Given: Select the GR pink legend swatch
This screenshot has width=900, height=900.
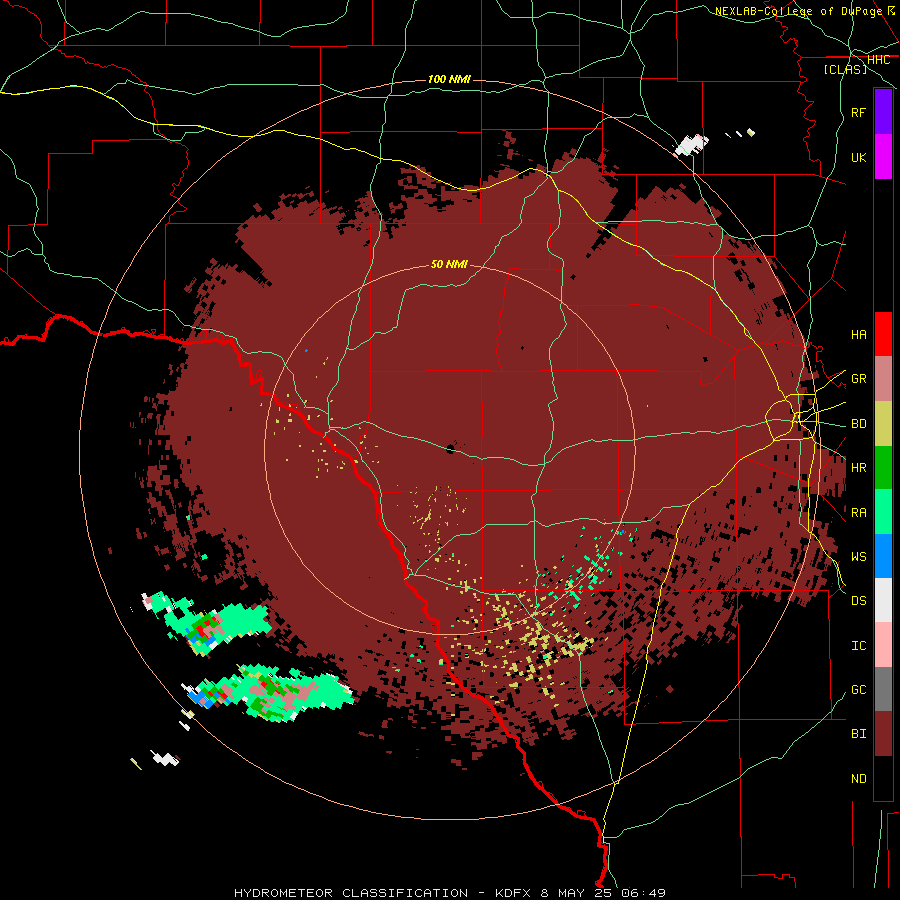Looking at the screenshot, I should (x=883, y=379).
